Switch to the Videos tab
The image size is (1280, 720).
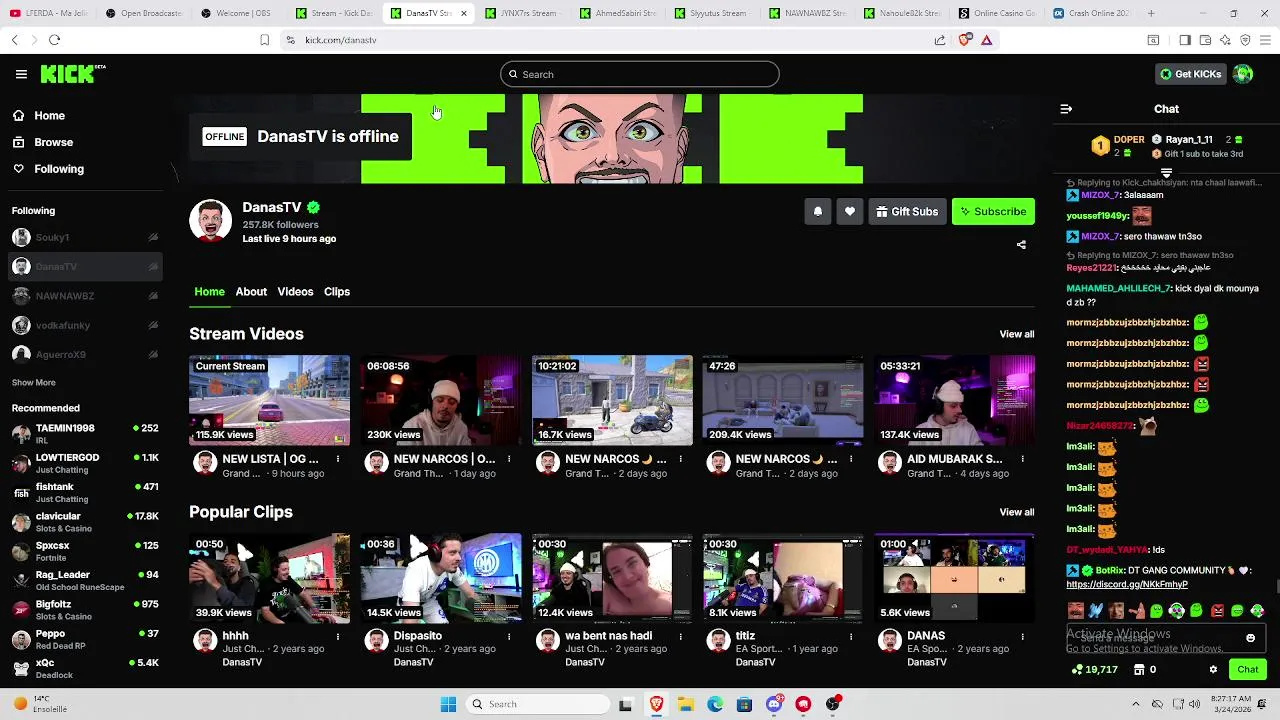(x=295, y=291)
